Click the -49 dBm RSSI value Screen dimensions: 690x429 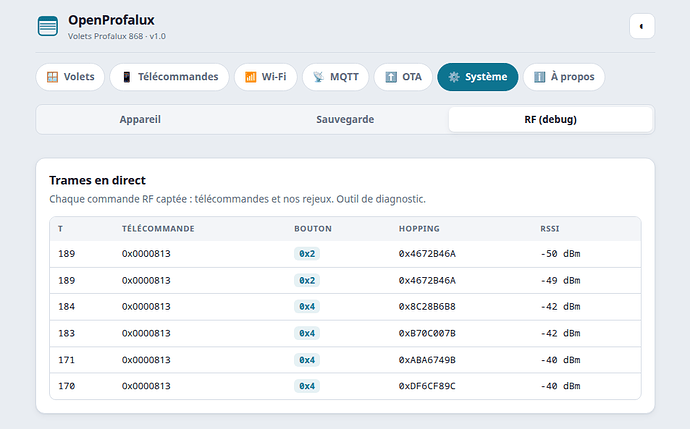560,281
